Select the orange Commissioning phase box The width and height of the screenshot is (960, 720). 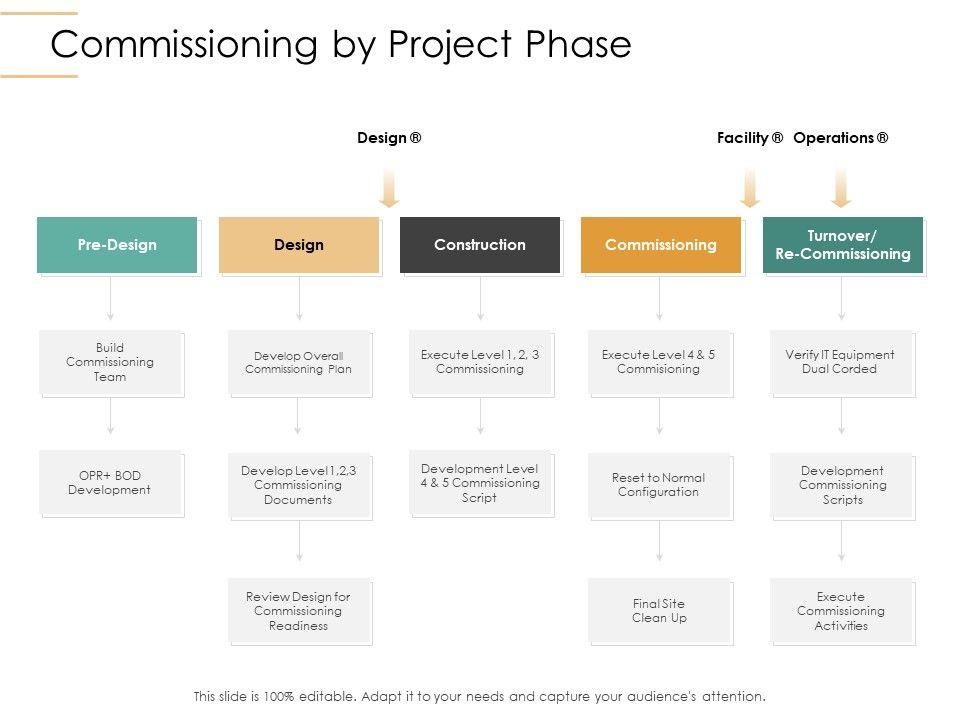(x=661, y=245)
